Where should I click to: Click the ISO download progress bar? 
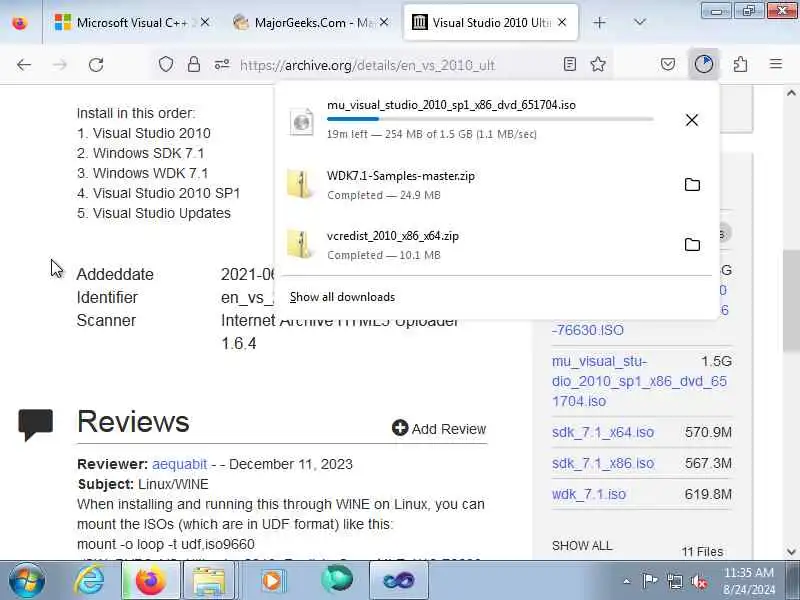tap(490, 119)
